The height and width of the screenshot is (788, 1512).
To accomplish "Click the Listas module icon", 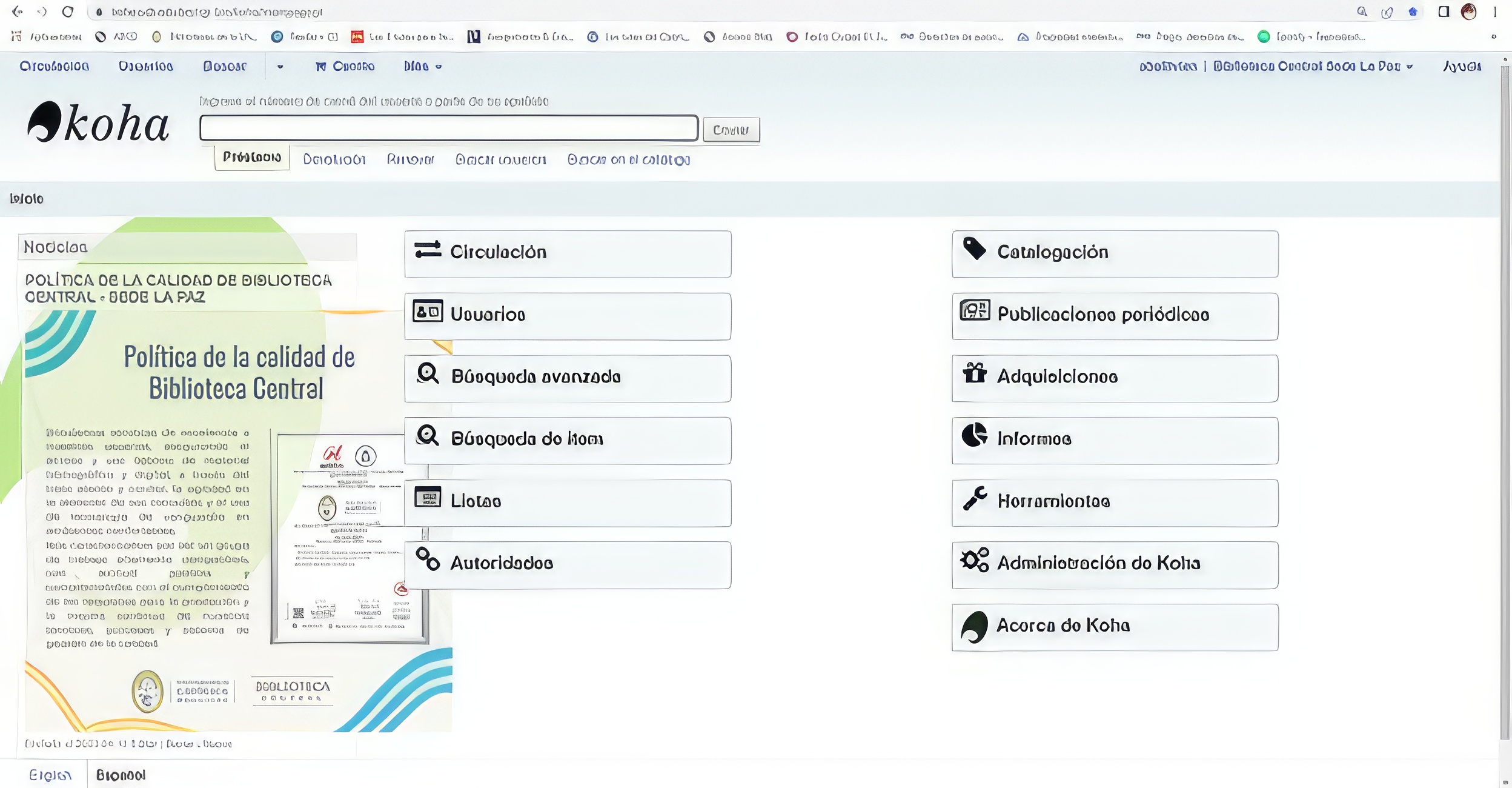I will [428, 498].
